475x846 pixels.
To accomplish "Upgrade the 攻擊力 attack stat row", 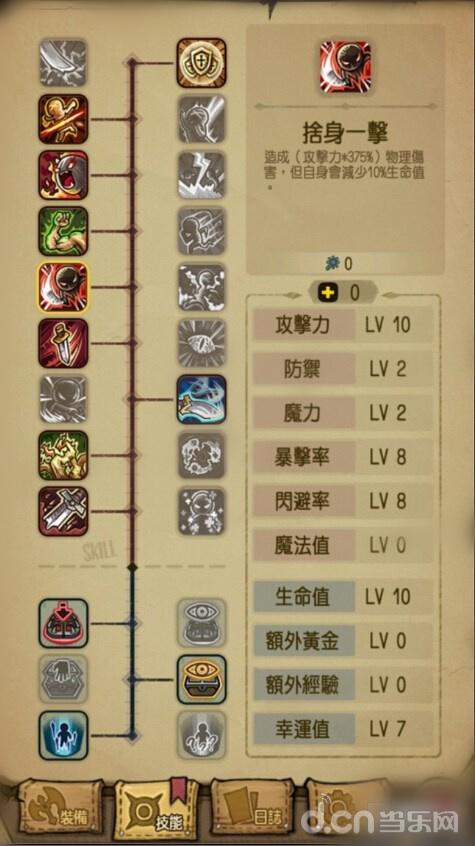I will pos(343,325).
